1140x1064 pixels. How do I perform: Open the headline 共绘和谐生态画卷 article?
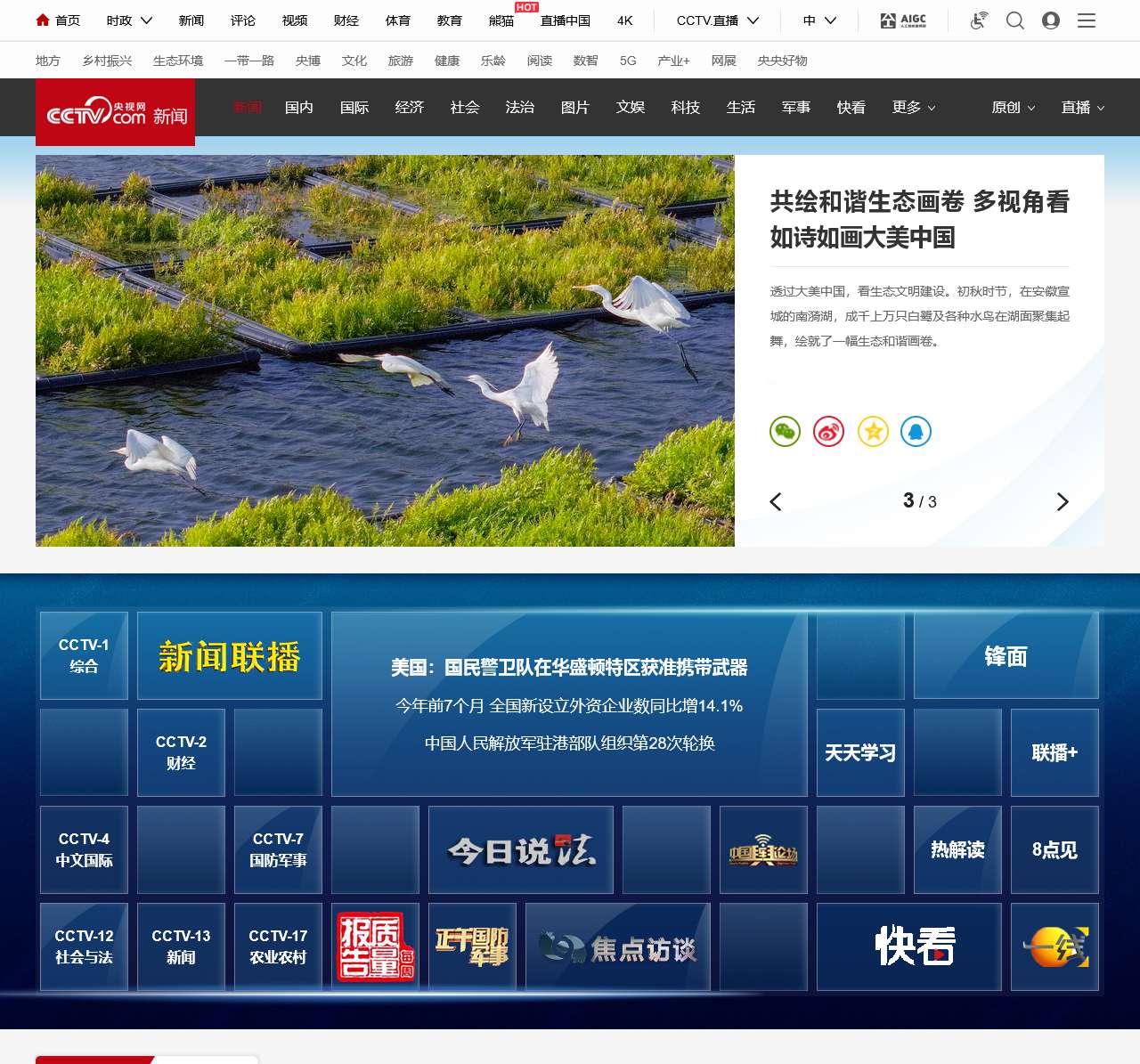click(919, 219)
